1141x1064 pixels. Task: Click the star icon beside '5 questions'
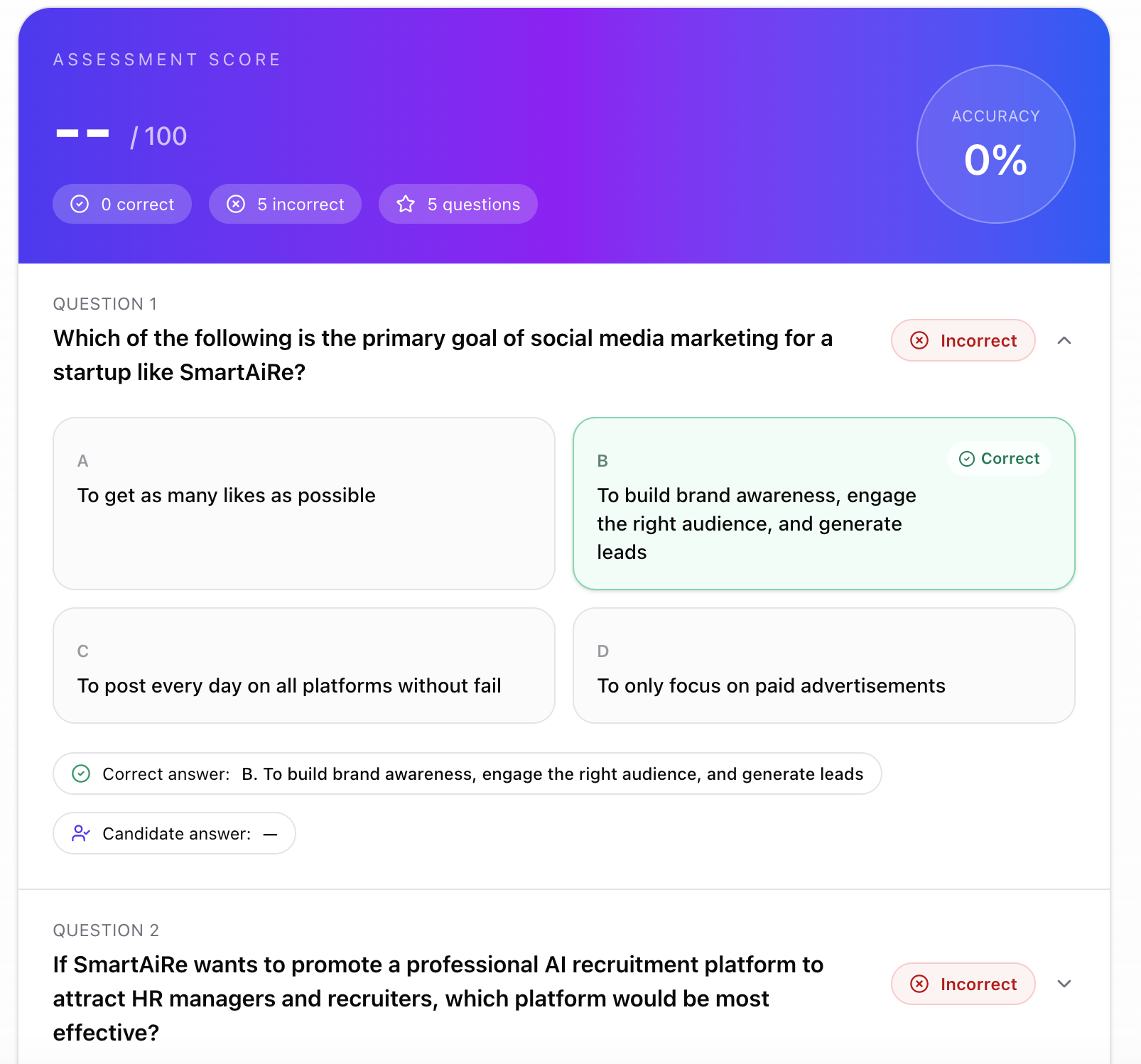[406, 205]
